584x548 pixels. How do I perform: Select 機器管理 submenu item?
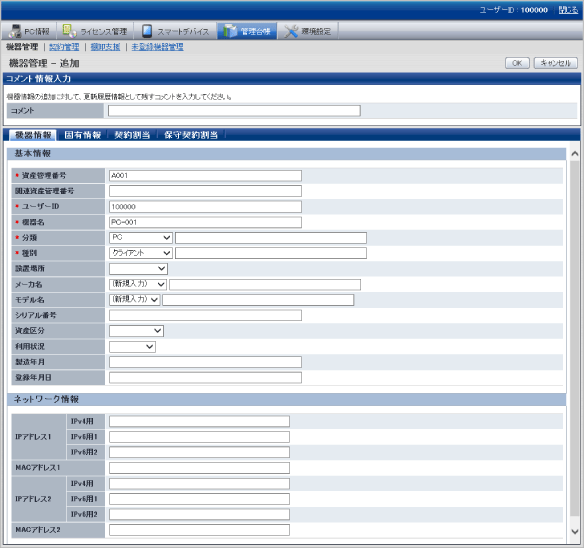[22, 47]
